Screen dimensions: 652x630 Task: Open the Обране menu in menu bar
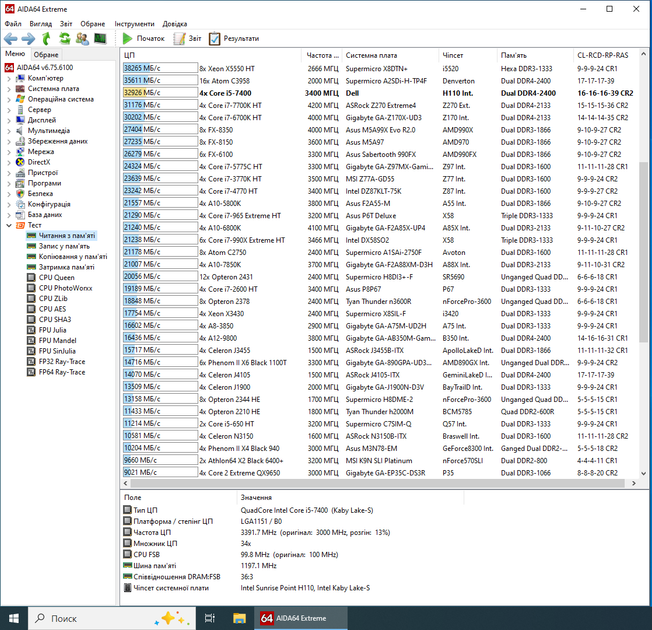click(93, 24)
